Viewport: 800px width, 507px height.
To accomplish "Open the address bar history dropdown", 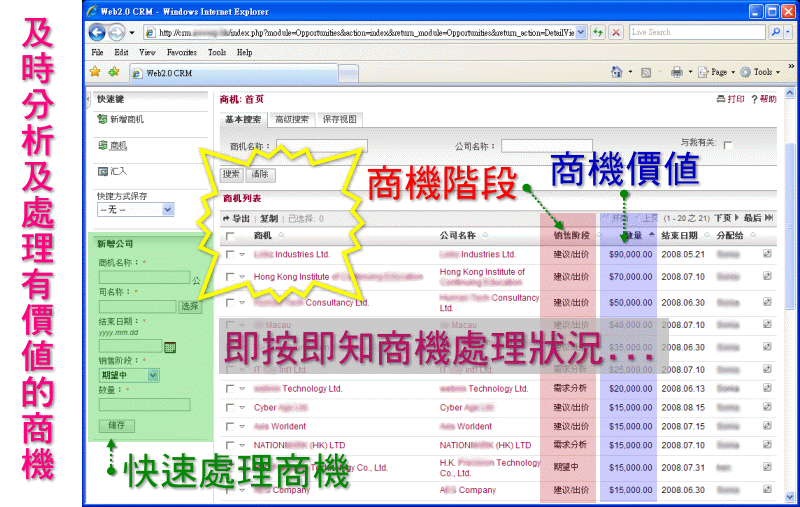I will pyautogui.click(x=581, y=32).
